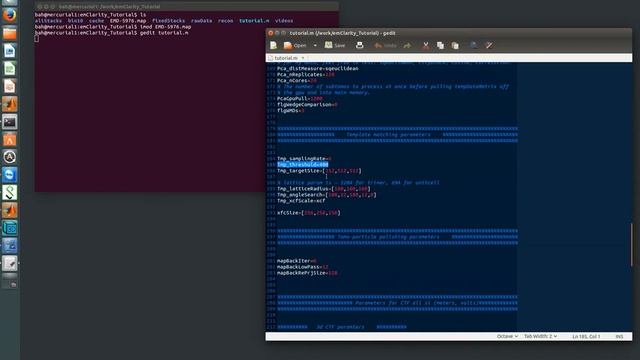Copy selection with the copy icon

pyautogui.click(x=440, y=45)
